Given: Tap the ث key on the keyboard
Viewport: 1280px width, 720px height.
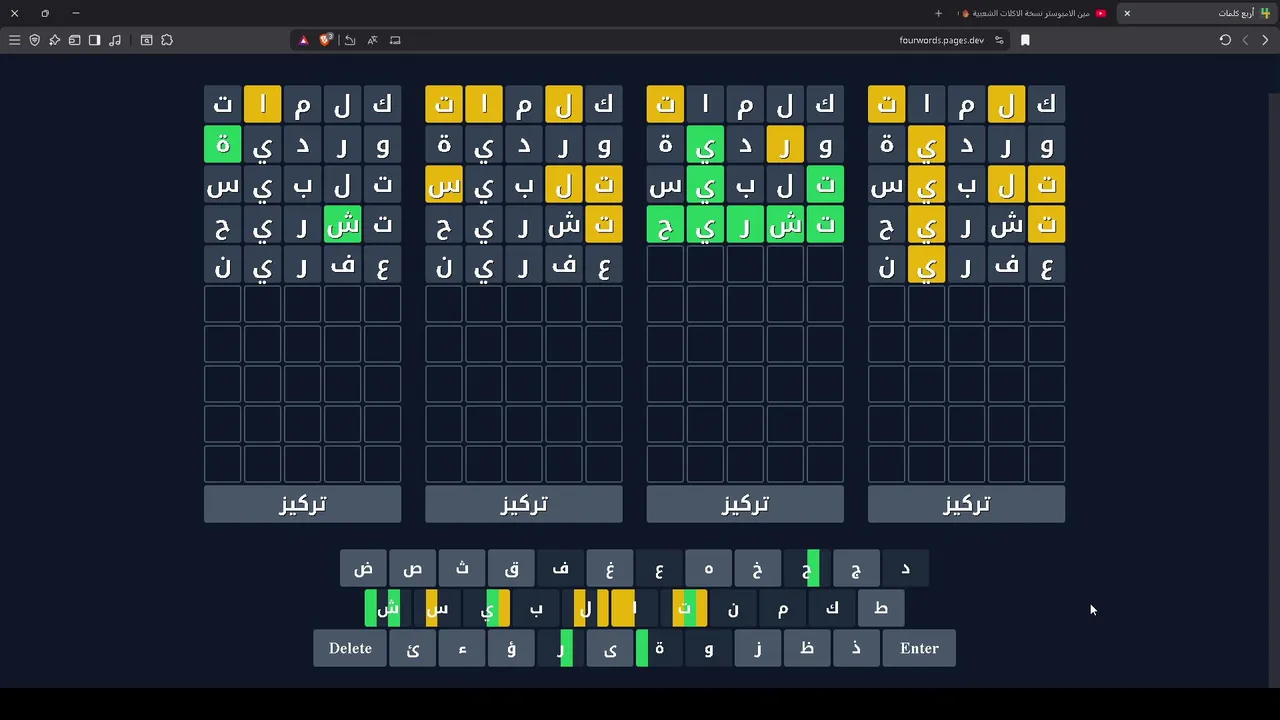Looking at the screenshot, I should [462, 568].
